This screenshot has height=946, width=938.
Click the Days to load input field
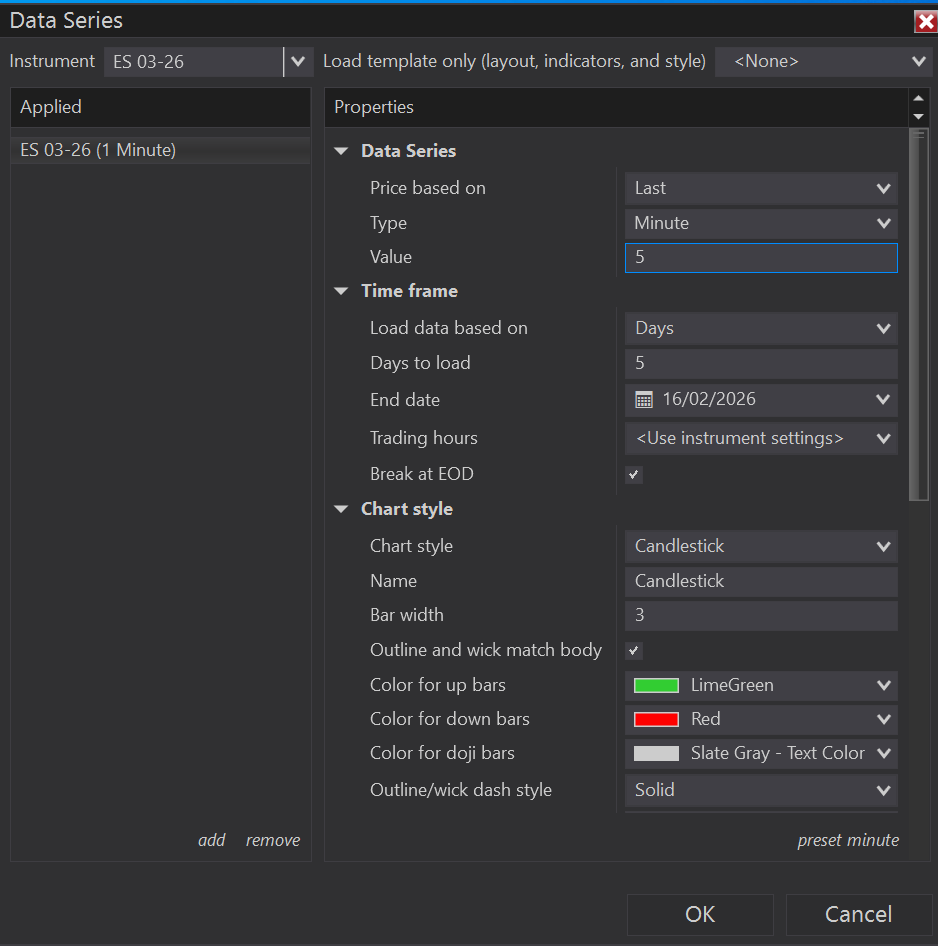coord(761,363)
